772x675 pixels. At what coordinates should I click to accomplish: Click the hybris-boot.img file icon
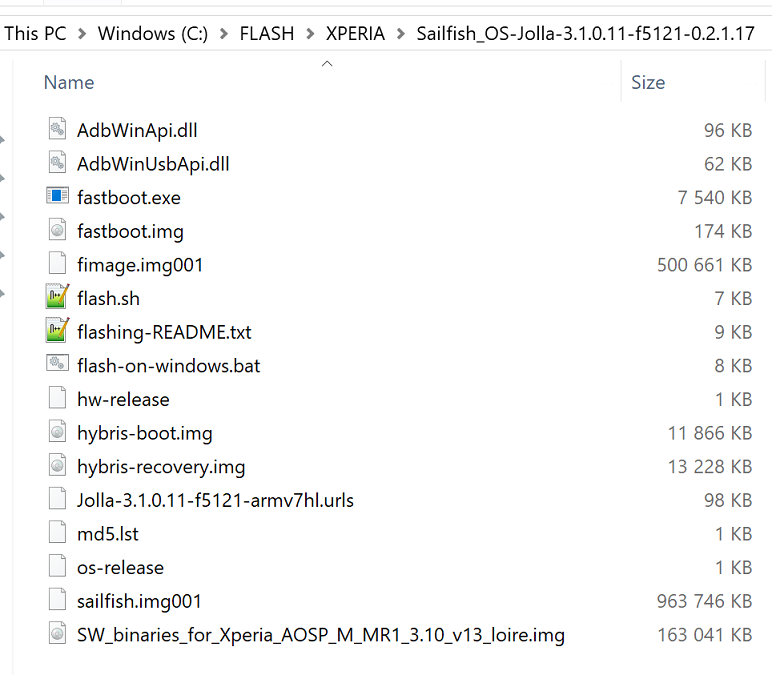pos(57,433)
